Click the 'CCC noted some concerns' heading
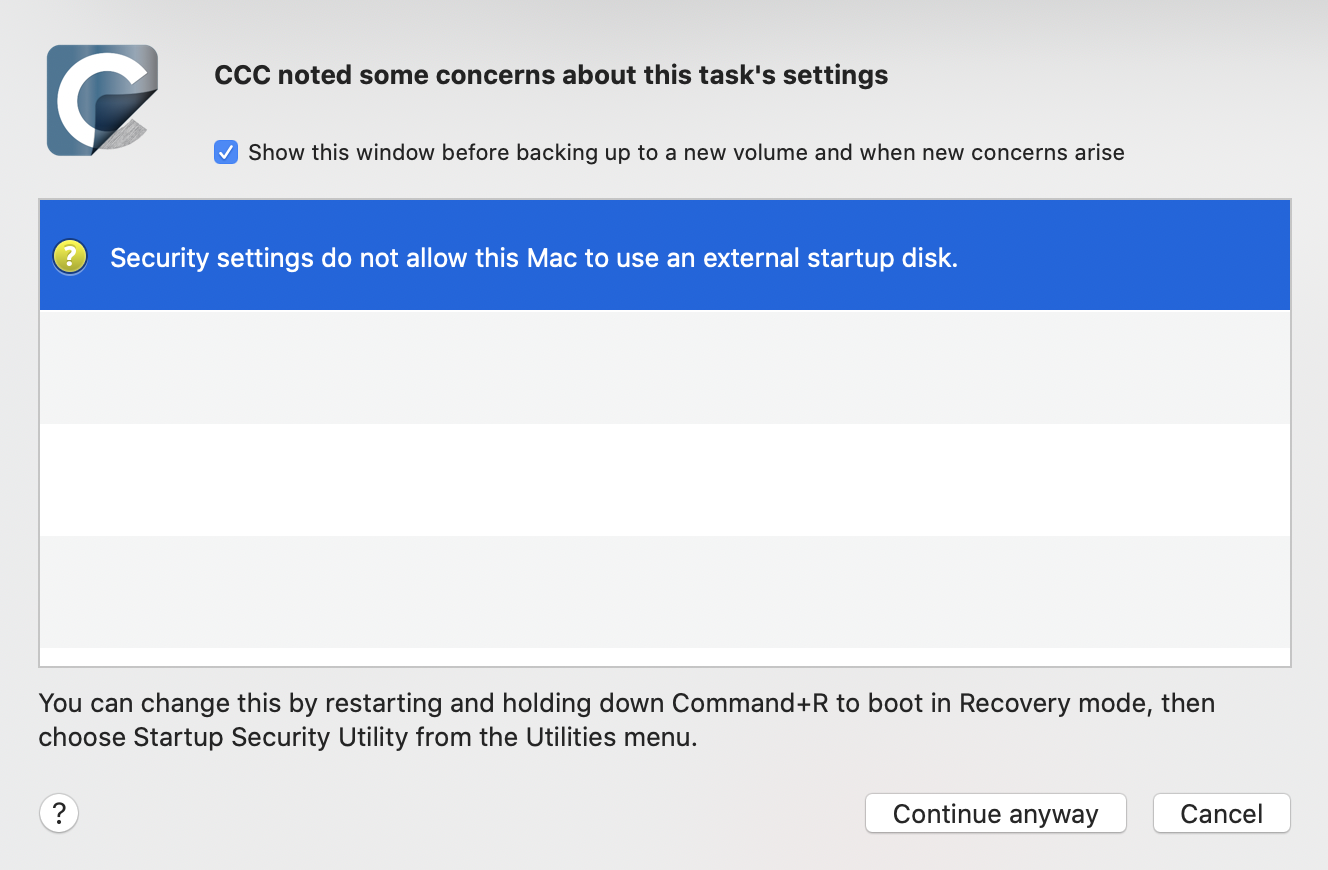The width and height of the screenshot is (1328, 870). [551, 75]
